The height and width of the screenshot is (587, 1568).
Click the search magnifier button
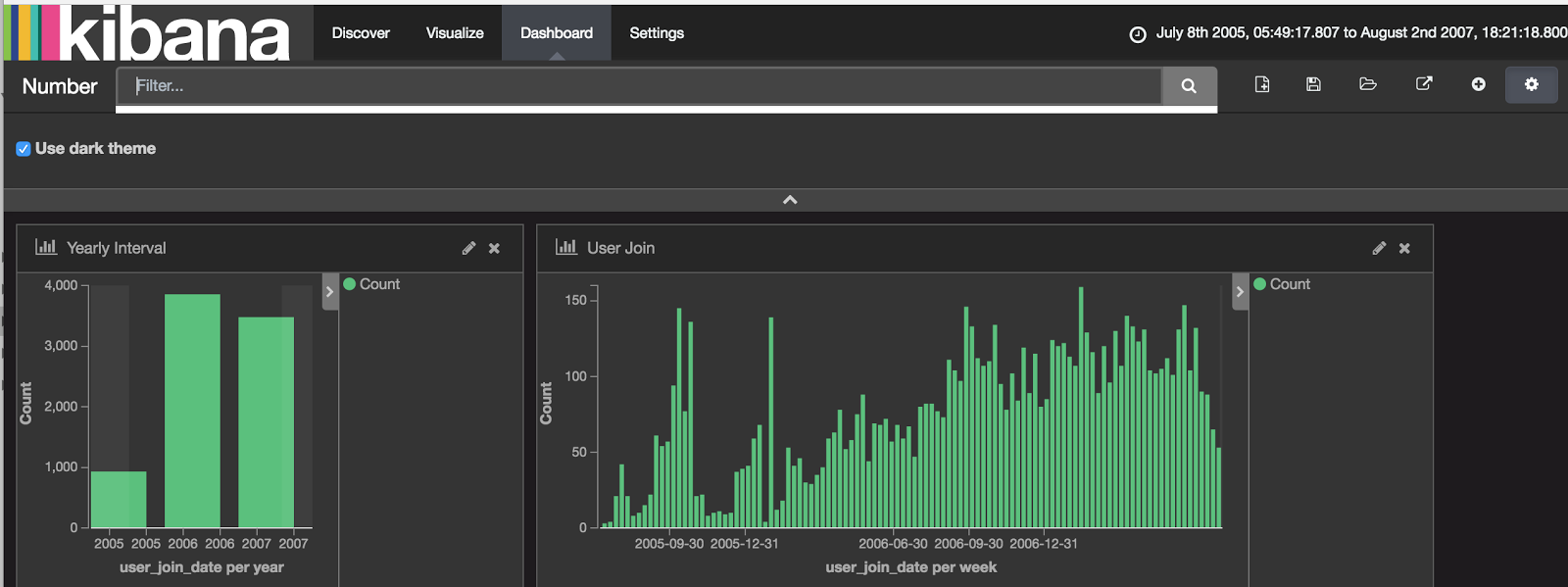(x=1189, y=86)
